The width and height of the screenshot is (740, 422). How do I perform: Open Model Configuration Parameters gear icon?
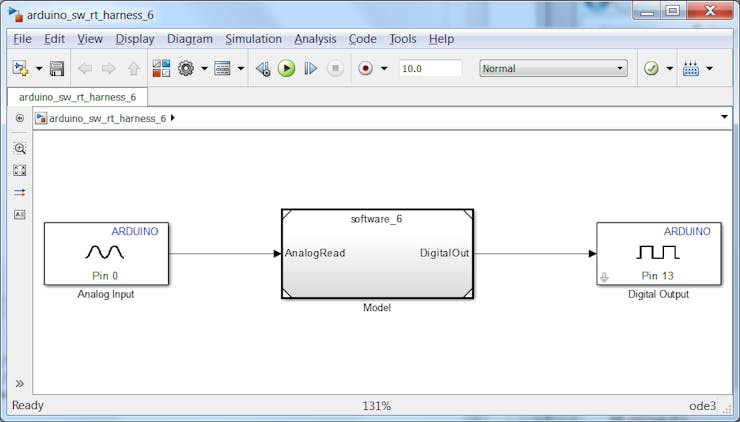coord(186,69)
